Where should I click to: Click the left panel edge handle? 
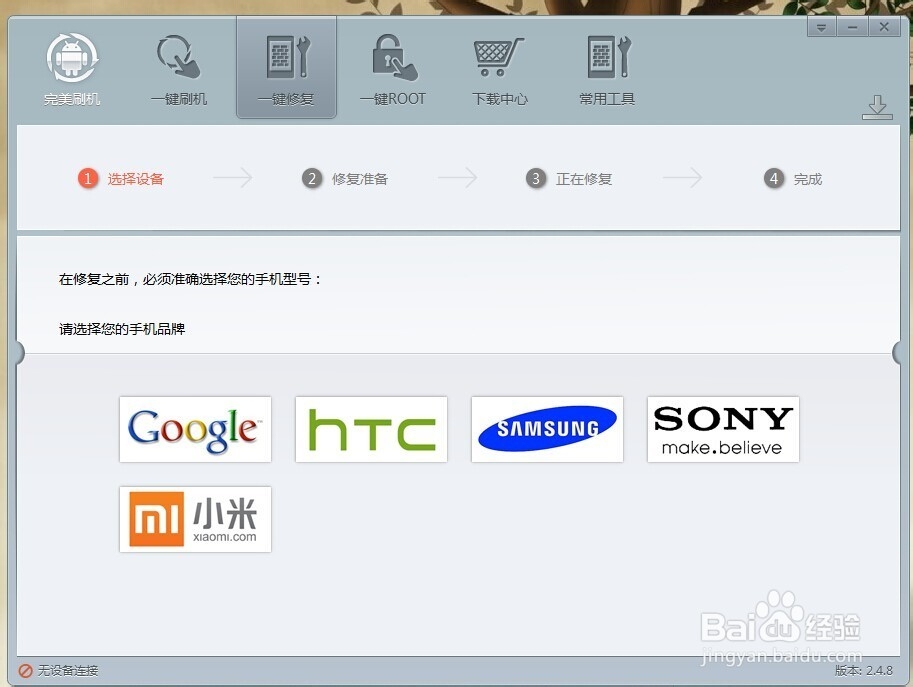pyautogui.click(x=20, y=352)
